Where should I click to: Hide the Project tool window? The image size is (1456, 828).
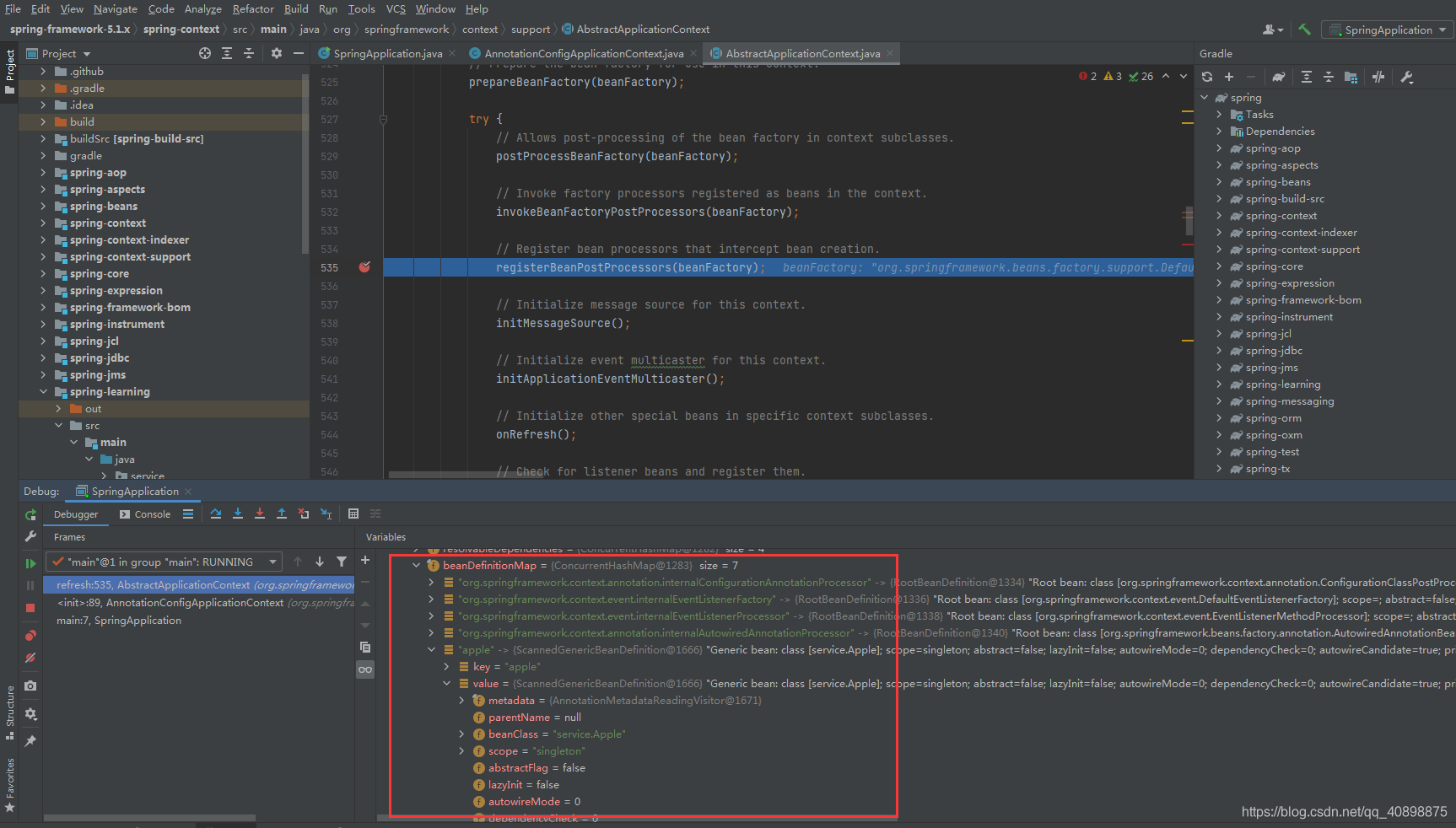(299, 53)
